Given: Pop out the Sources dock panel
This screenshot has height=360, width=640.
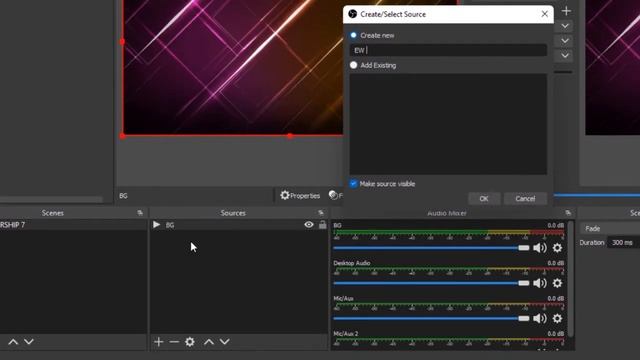Looking at the screenshot, I should [321, 213].
